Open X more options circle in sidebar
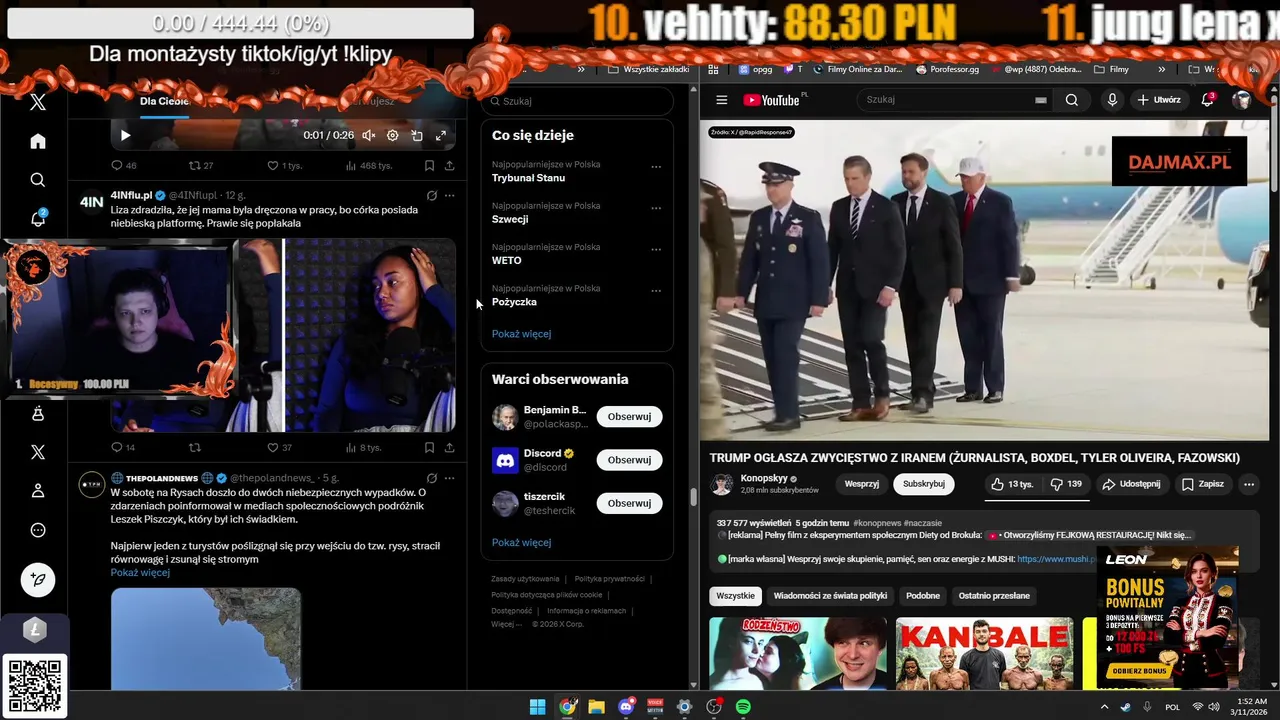This screenshot has height=720, width=1280. (38, 530)
